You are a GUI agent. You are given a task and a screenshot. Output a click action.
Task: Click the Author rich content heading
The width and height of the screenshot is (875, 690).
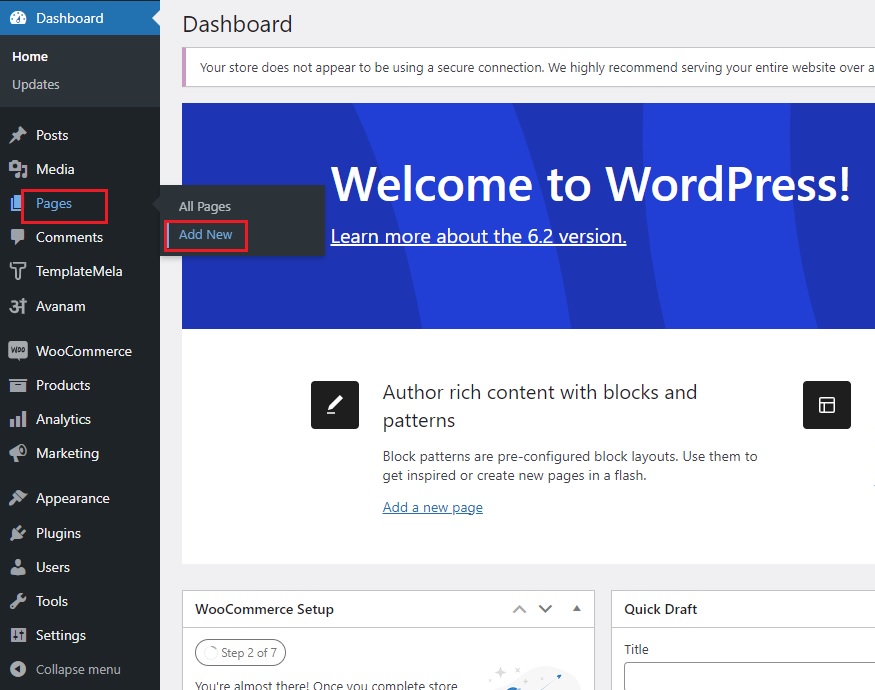click(540, 406)
